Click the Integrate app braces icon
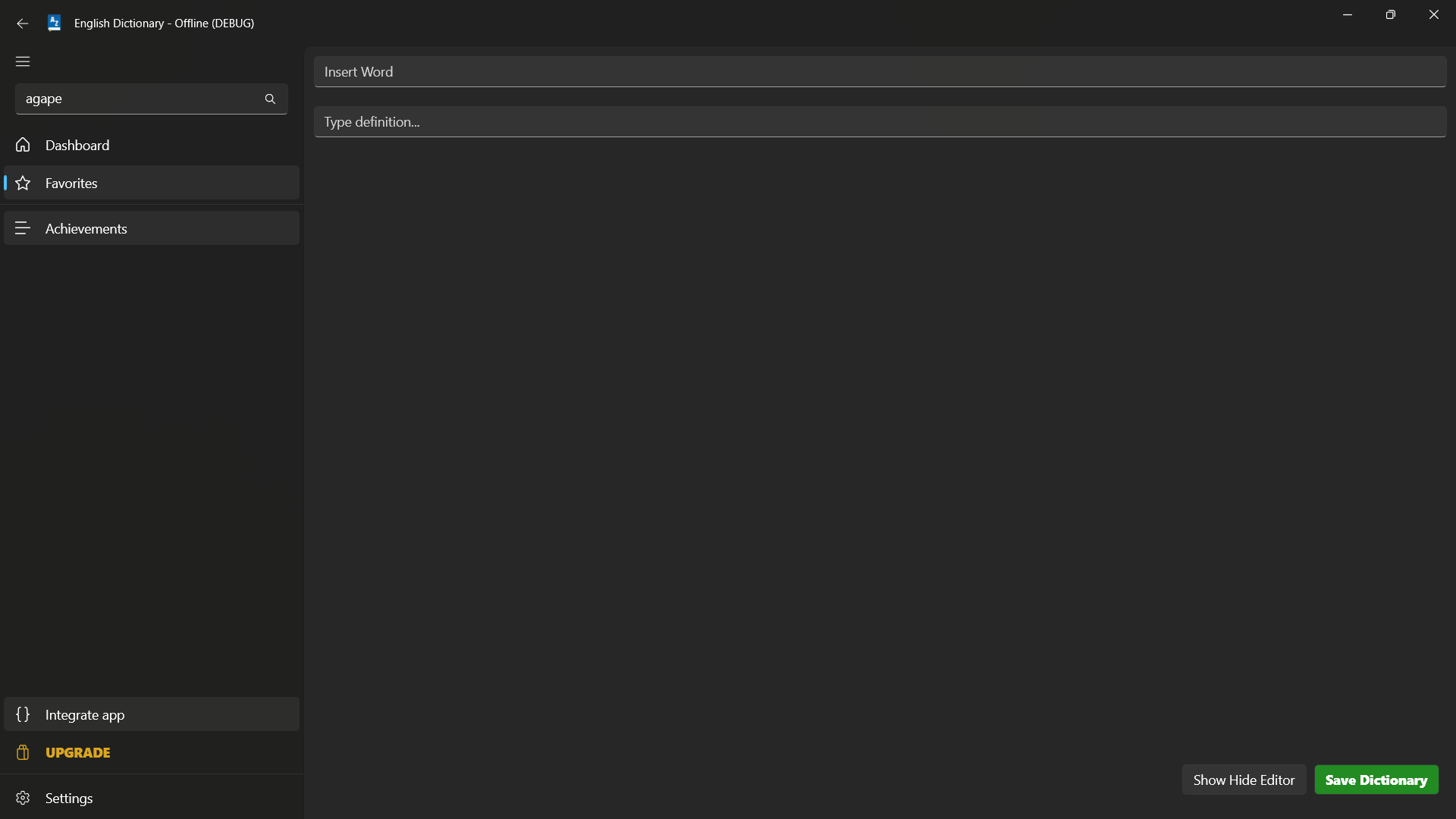1456x819 pixels. pos(23,714)
